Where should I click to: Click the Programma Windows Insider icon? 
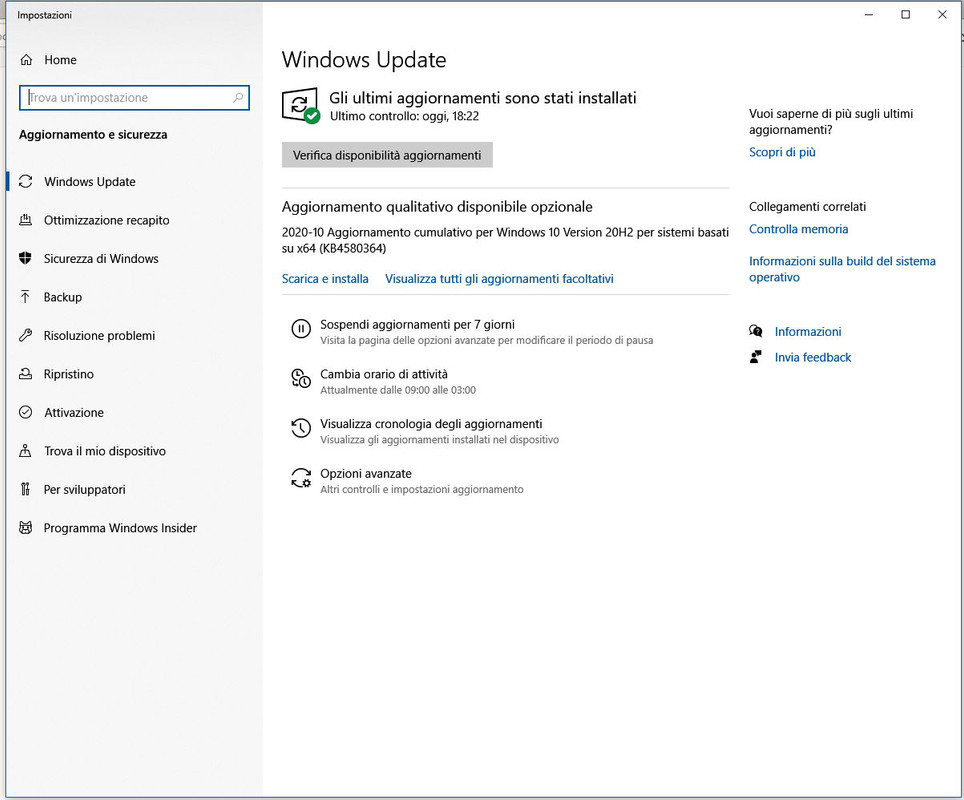click(25, 528)
